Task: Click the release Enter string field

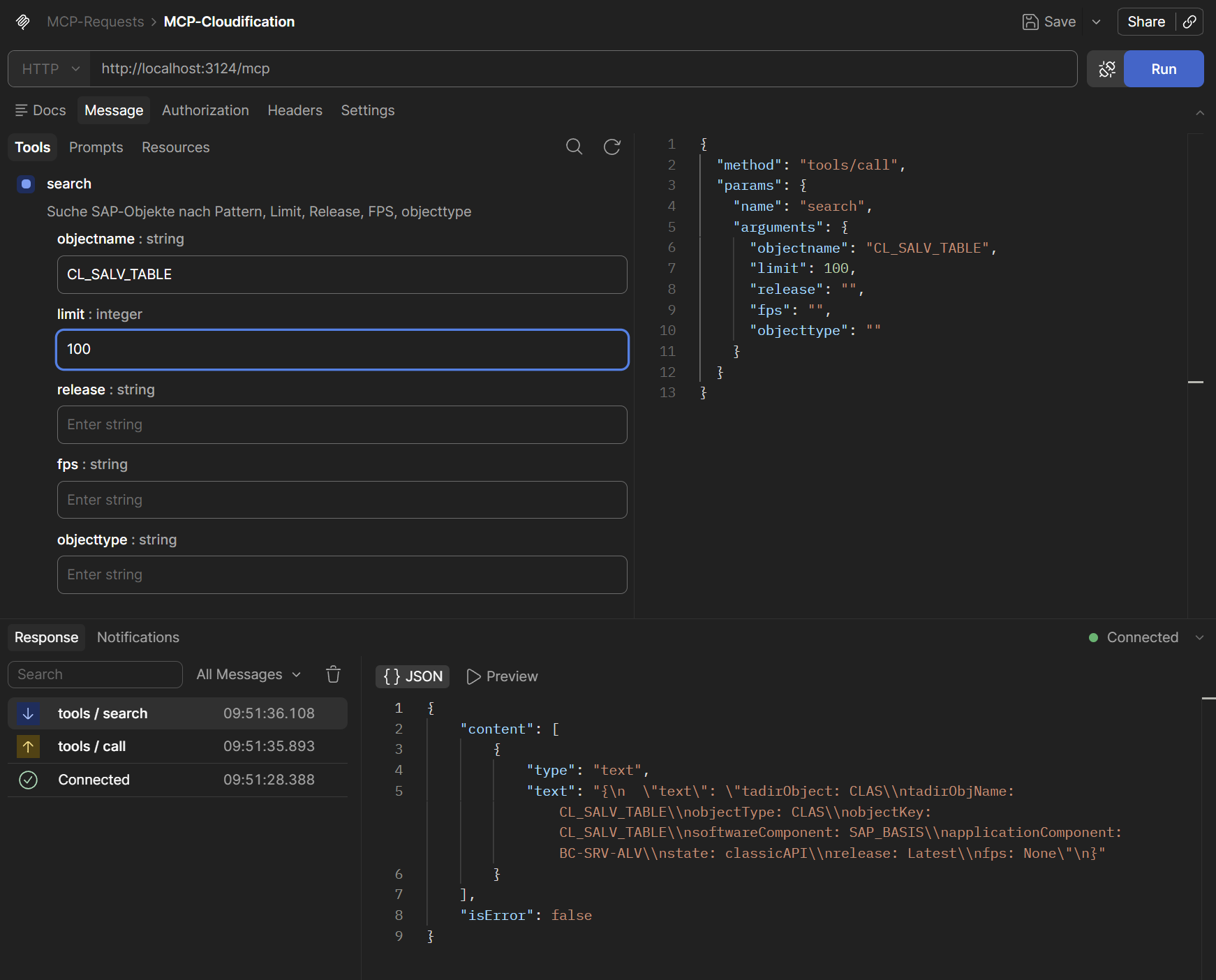Action: (342, 424)
